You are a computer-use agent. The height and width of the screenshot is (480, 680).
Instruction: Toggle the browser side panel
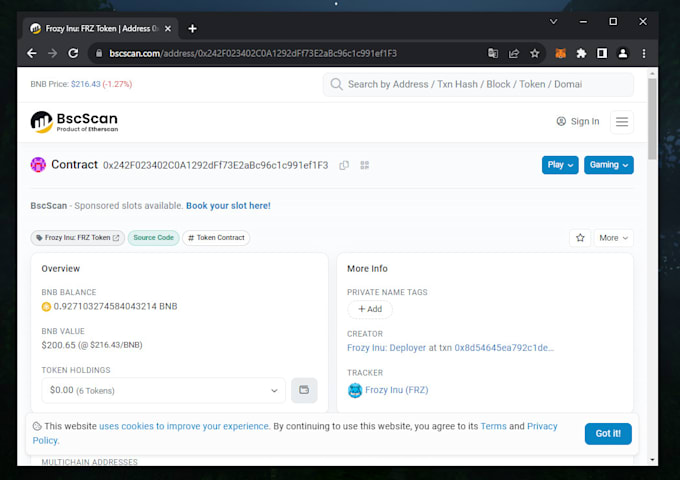click(602, 53)
